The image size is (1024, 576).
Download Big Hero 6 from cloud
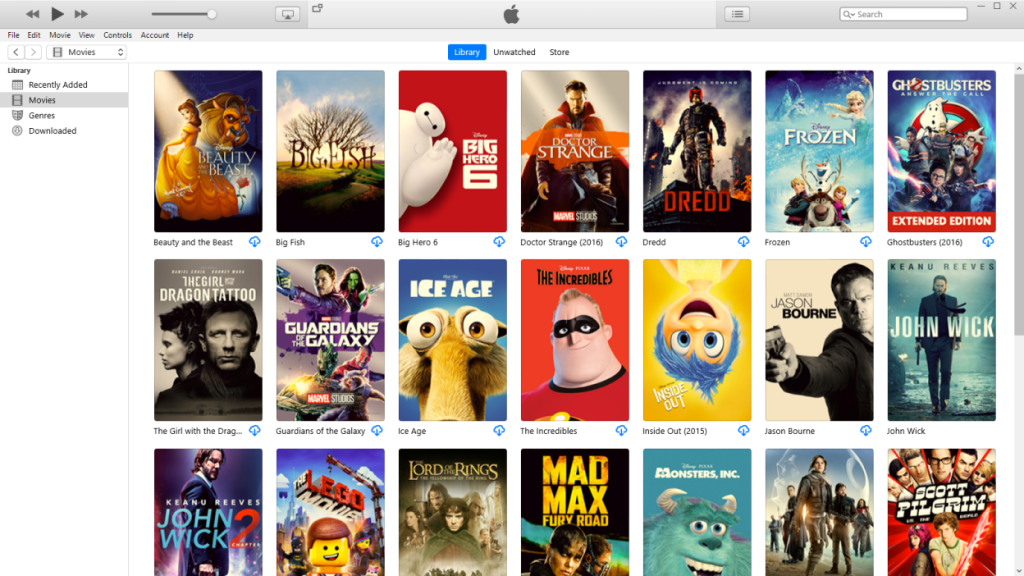(x=499, y=242)
